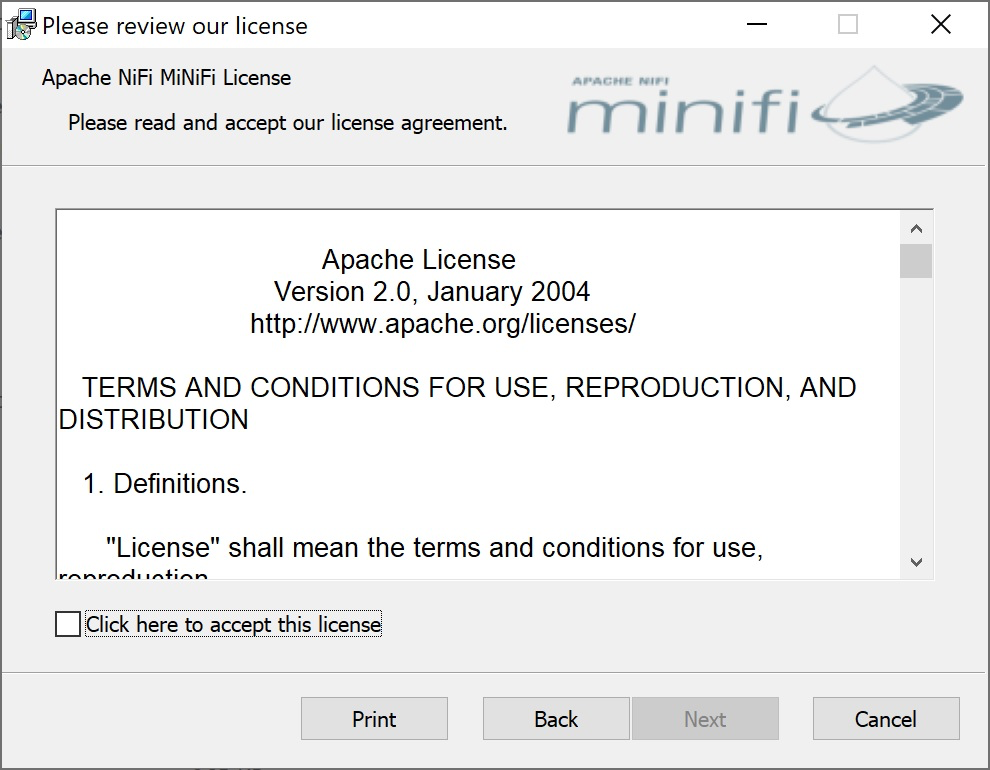Click the scrollbar down arrow
Screen dimensions: 990x770
point(917,563)
